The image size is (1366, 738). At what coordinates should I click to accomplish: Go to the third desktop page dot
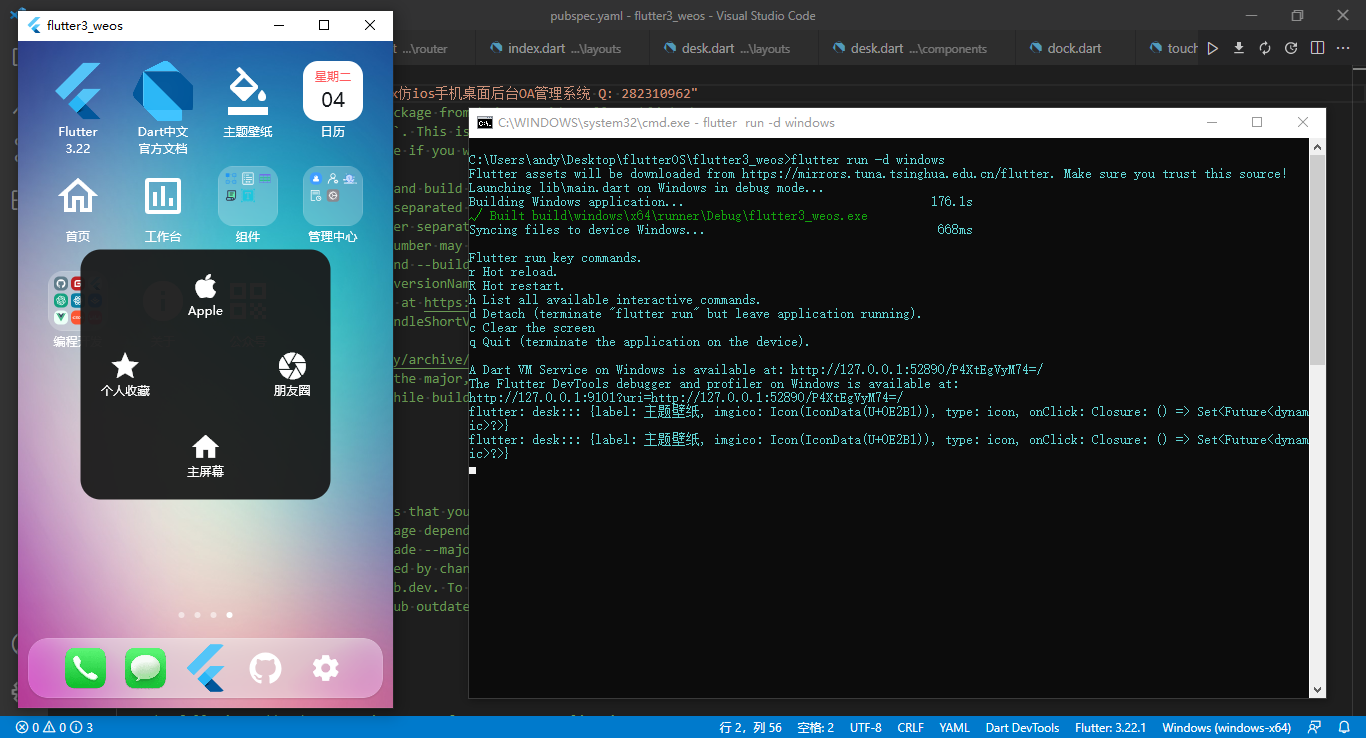tap(213, 615)
